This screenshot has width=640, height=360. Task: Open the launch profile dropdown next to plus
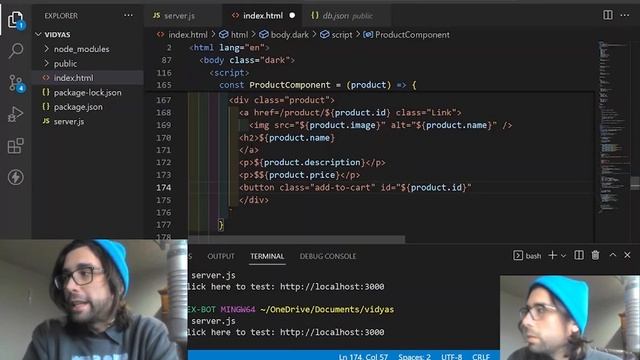tap(563, 256)
